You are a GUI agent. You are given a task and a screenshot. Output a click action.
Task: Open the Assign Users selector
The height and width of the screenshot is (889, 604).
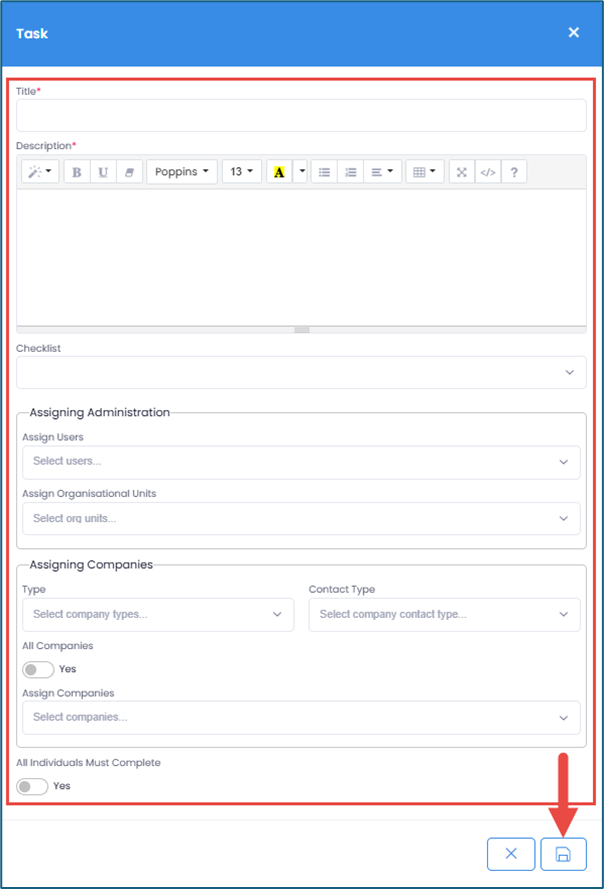[301, 462]
